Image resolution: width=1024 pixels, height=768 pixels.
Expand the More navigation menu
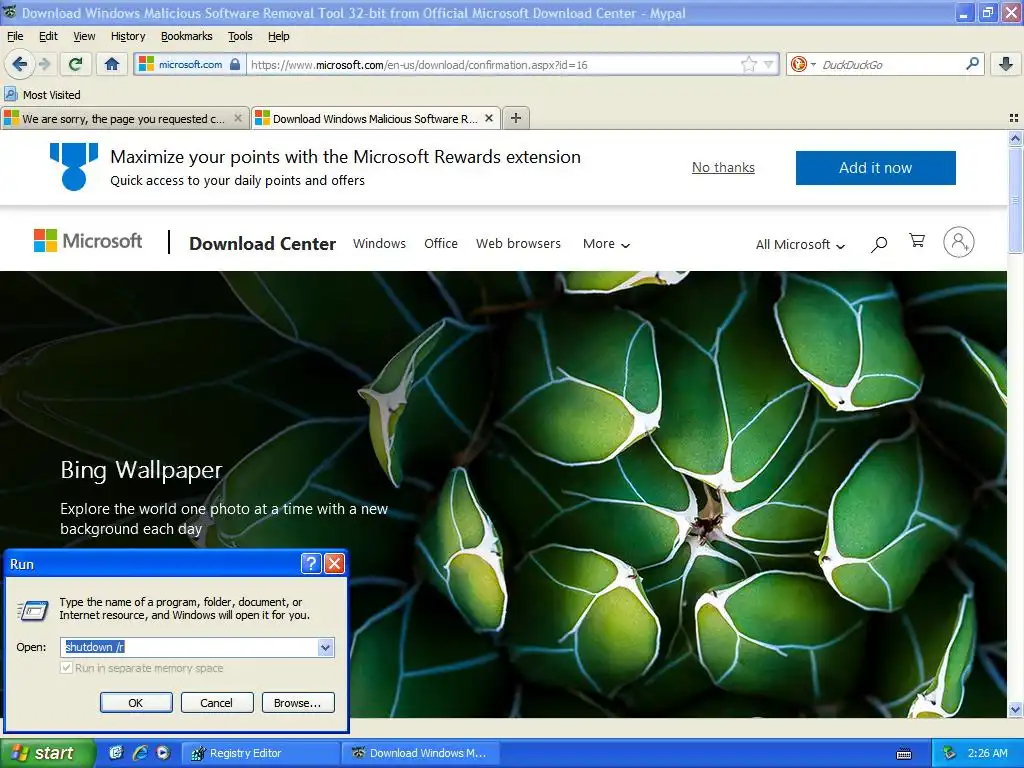[x=607, y=244]
